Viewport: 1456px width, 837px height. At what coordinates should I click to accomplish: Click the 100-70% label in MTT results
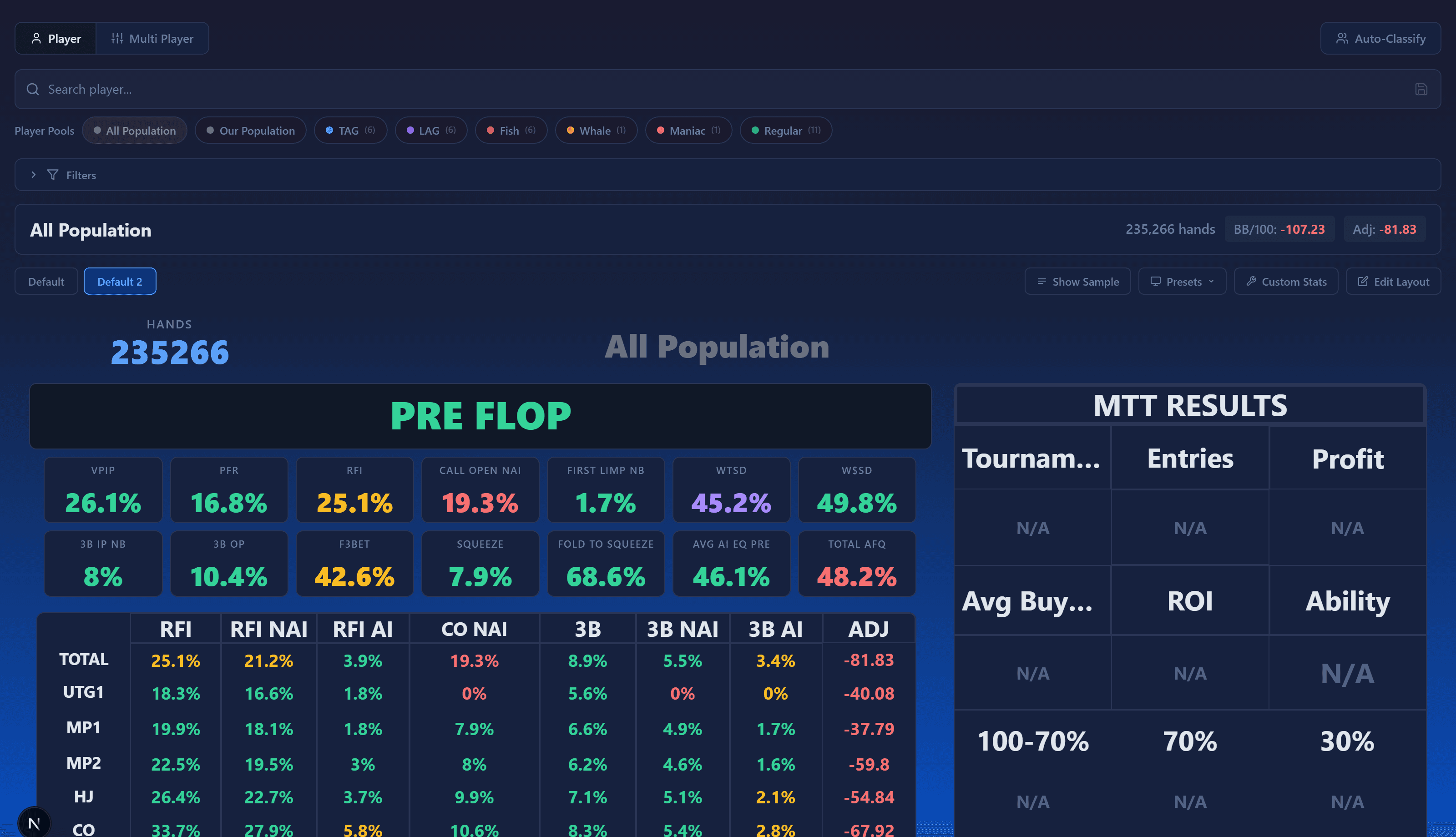point(1033,741)
